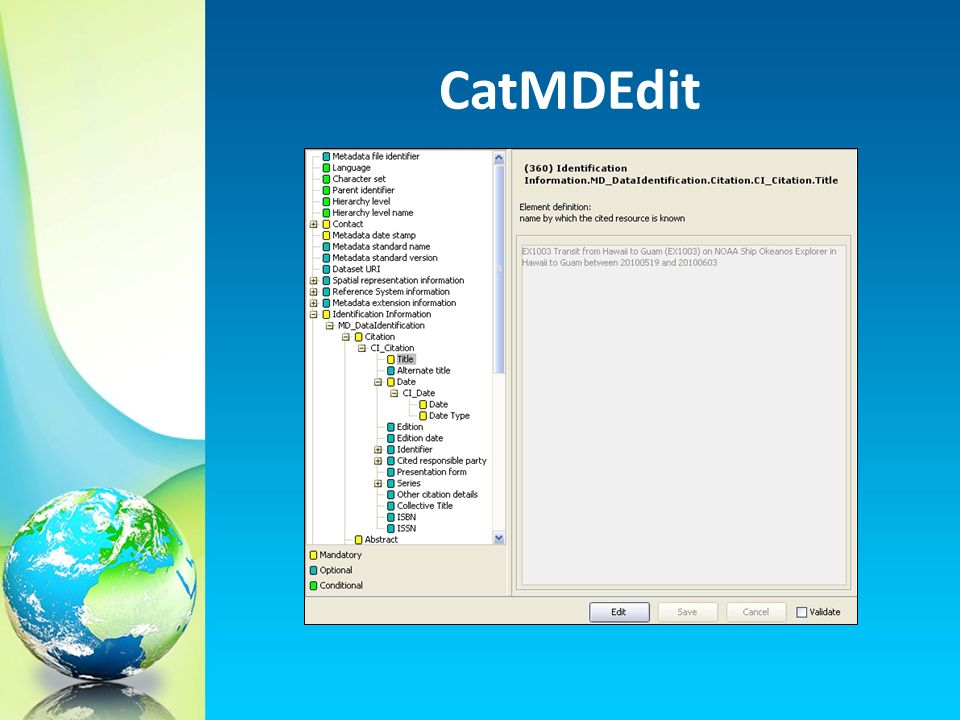This screenshot has width=960, height=720.
Task: Select the Edition tree item
Action: click(x=410, y=427)
